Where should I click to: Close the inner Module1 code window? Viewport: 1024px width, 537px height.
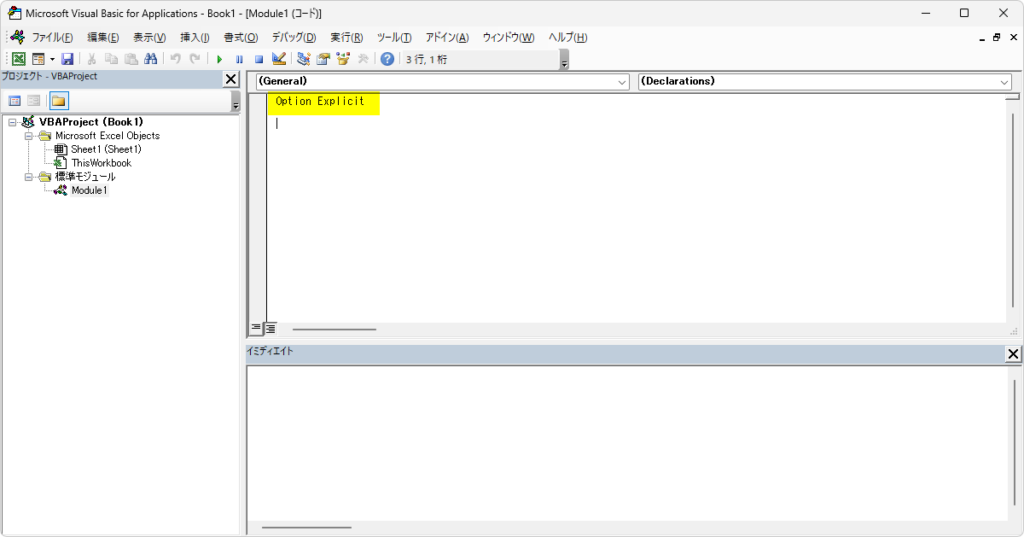click(x=1014, y=37)
